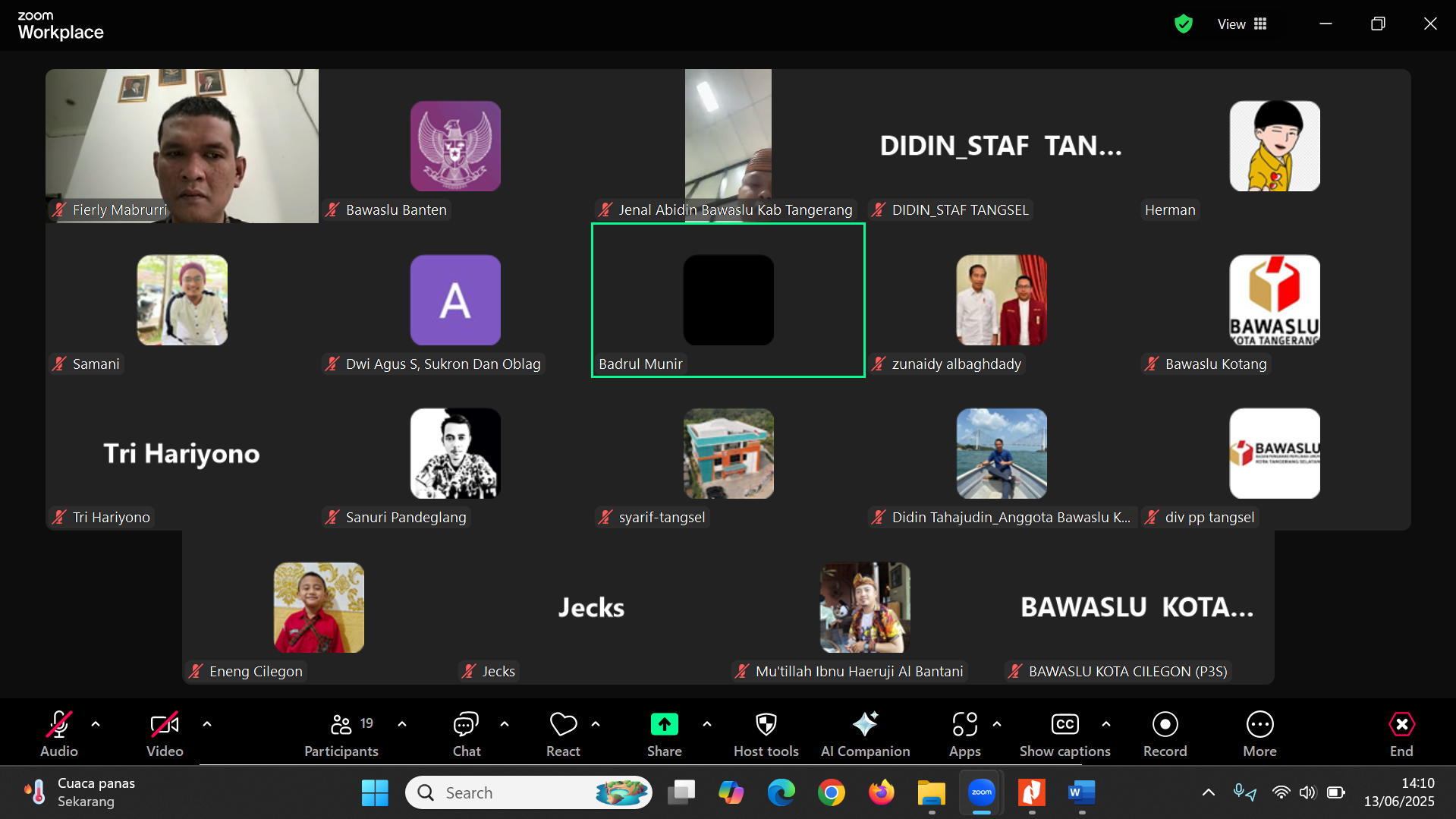Toggle Show captions in the toolbar

point(1064,732)
